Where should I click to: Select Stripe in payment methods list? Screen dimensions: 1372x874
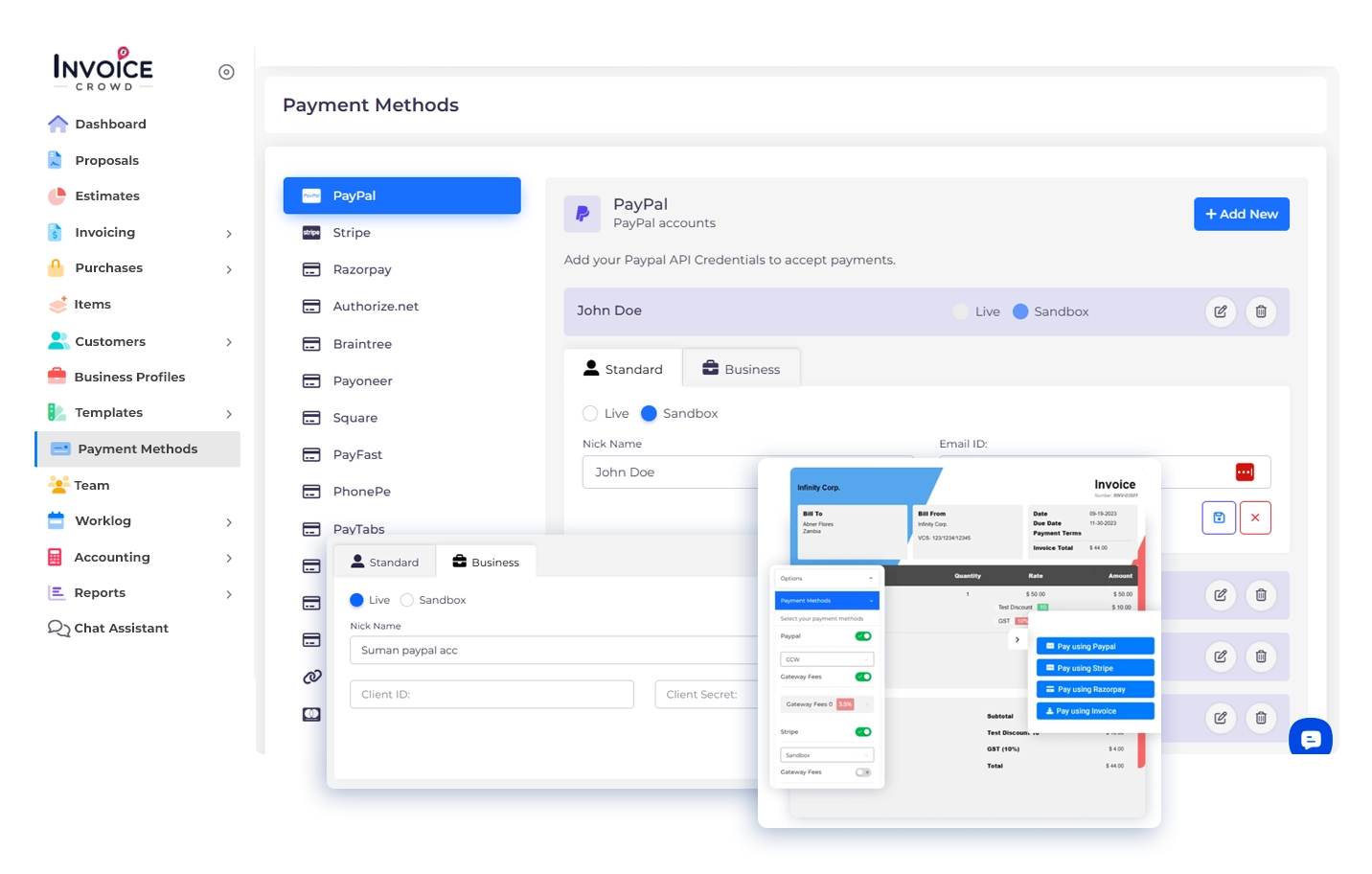352,233
